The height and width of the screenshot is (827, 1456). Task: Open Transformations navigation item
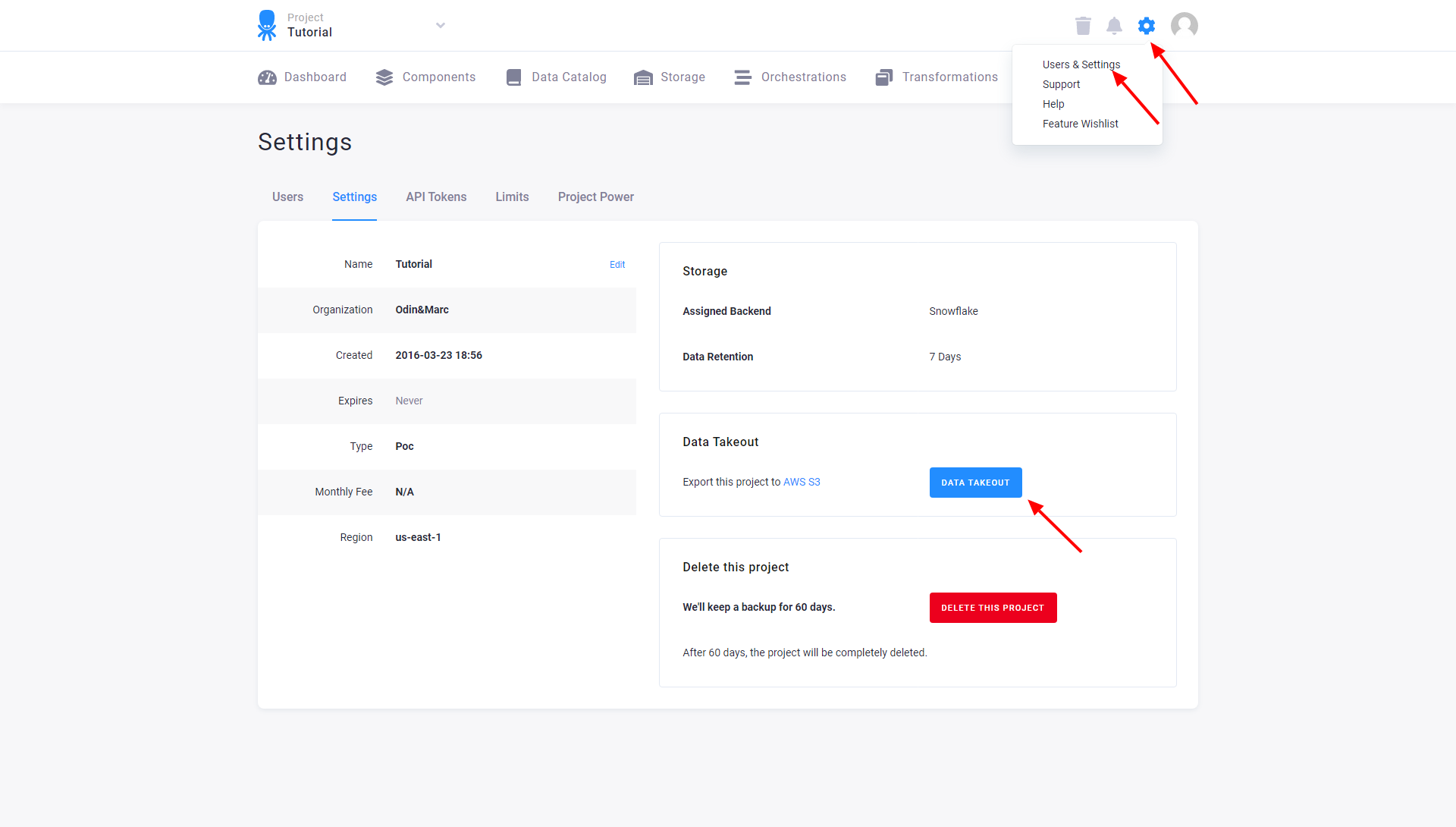[x=937, y=77]
